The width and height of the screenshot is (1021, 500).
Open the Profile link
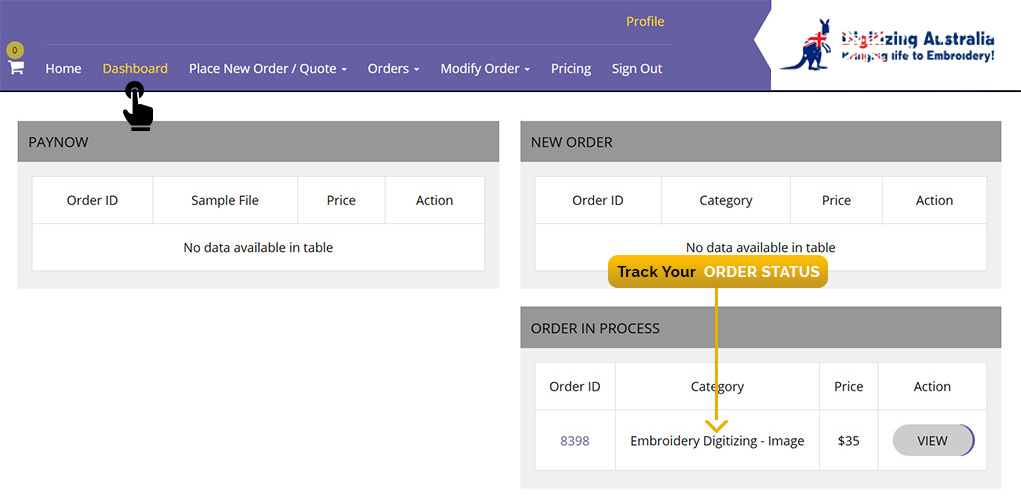[645, 22]
